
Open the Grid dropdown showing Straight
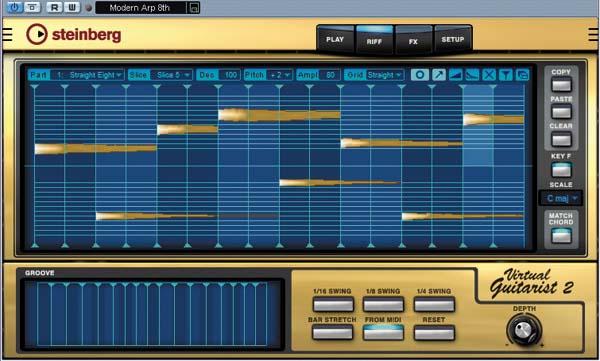pos(385,75)
